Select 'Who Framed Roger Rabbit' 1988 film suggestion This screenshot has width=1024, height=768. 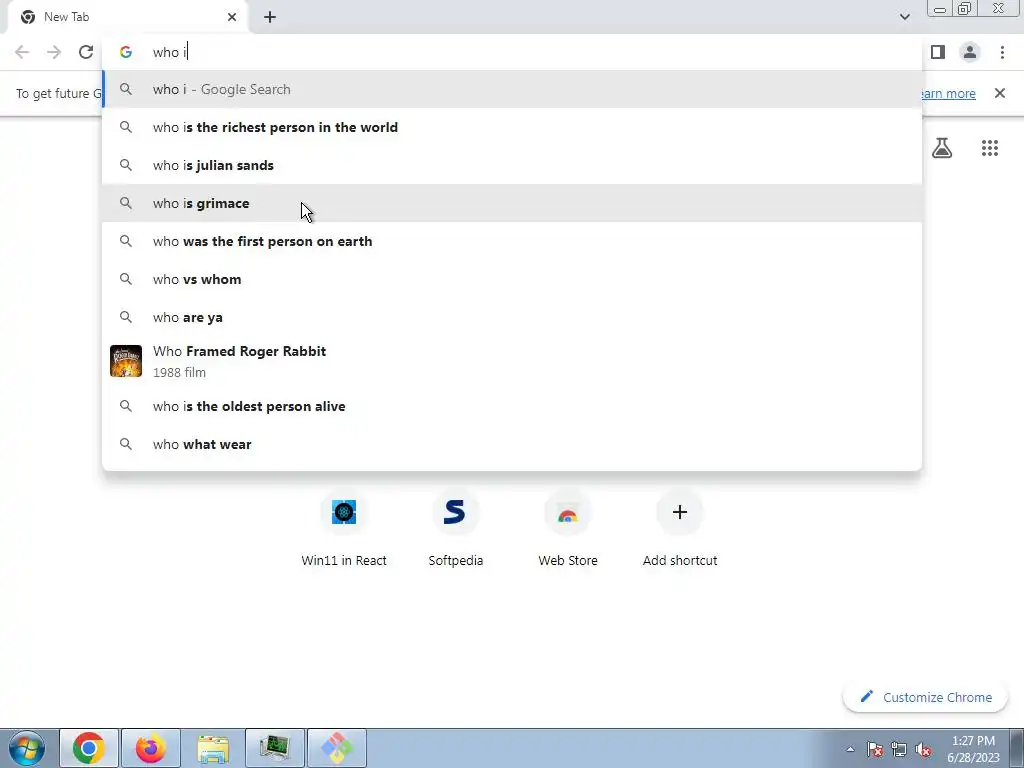click(x=512, y=361)
